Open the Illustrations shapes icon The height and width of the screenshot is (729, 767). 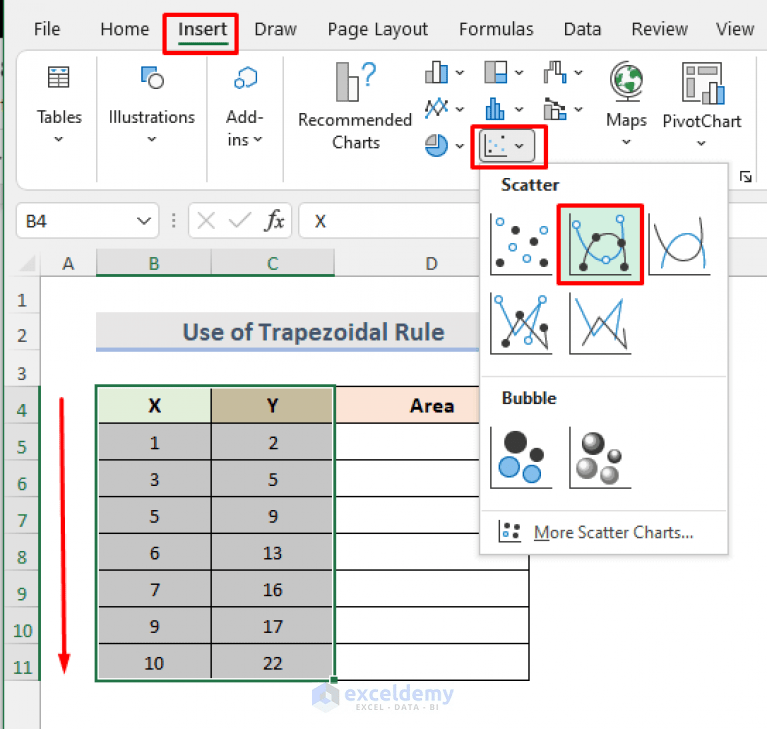coord(152,77)
